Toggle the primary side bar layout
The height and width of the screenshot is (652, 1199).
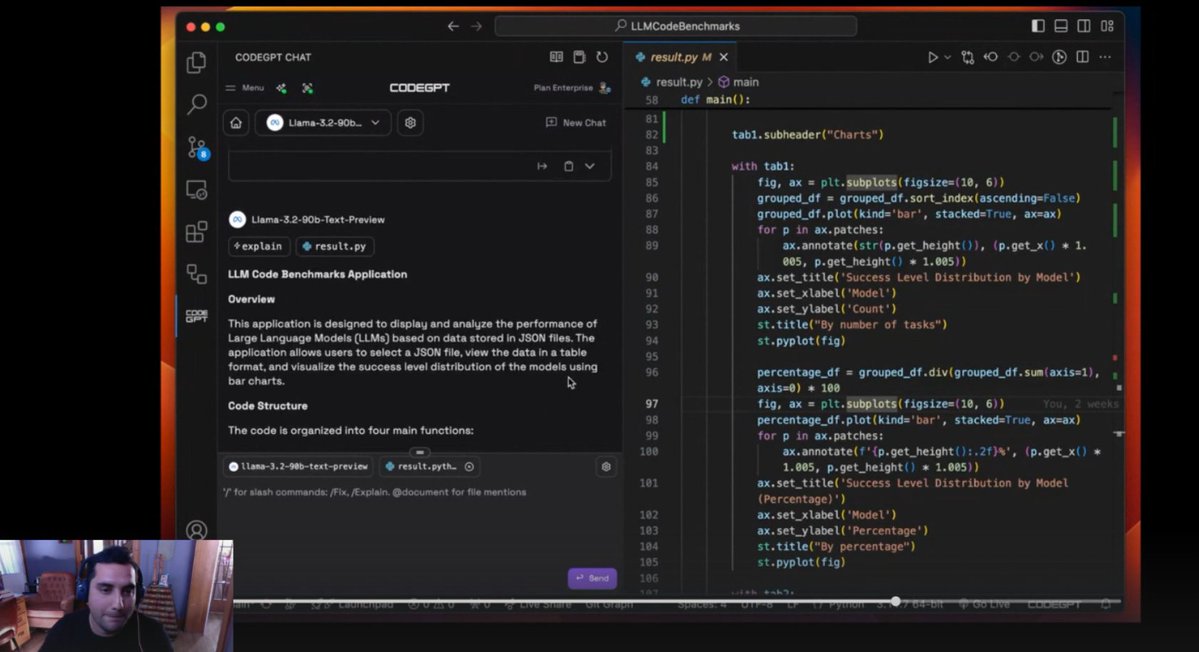[x=1038, y=26]
